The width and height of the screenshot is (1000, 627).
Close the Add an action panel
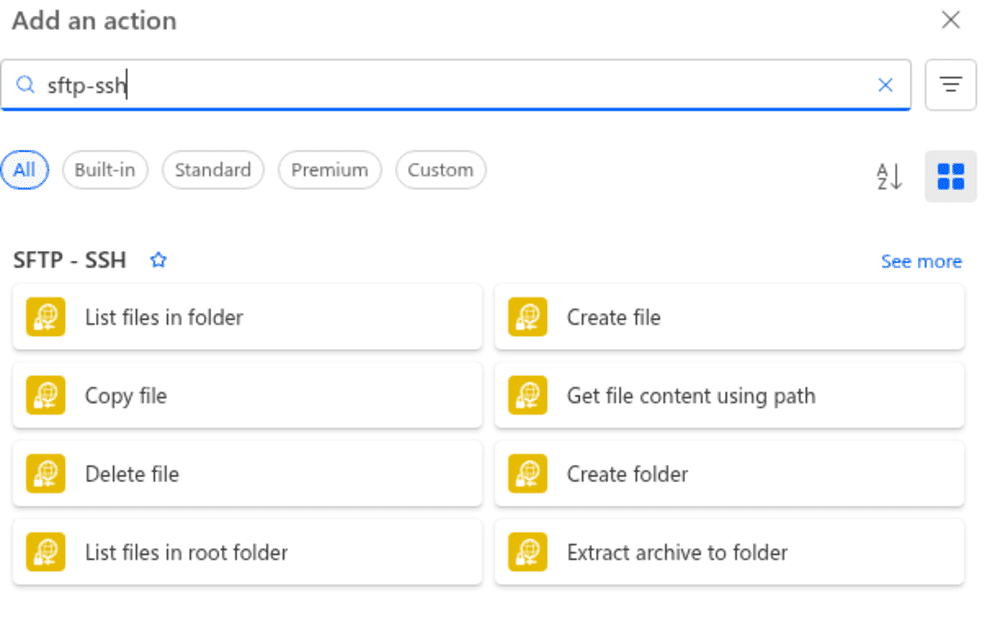(950, 20)
